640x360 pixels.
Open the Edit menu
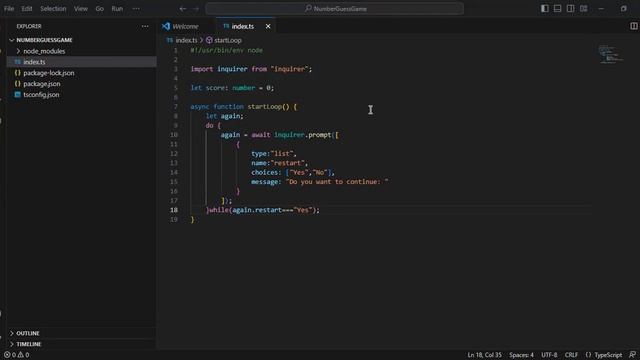point(27,9)
